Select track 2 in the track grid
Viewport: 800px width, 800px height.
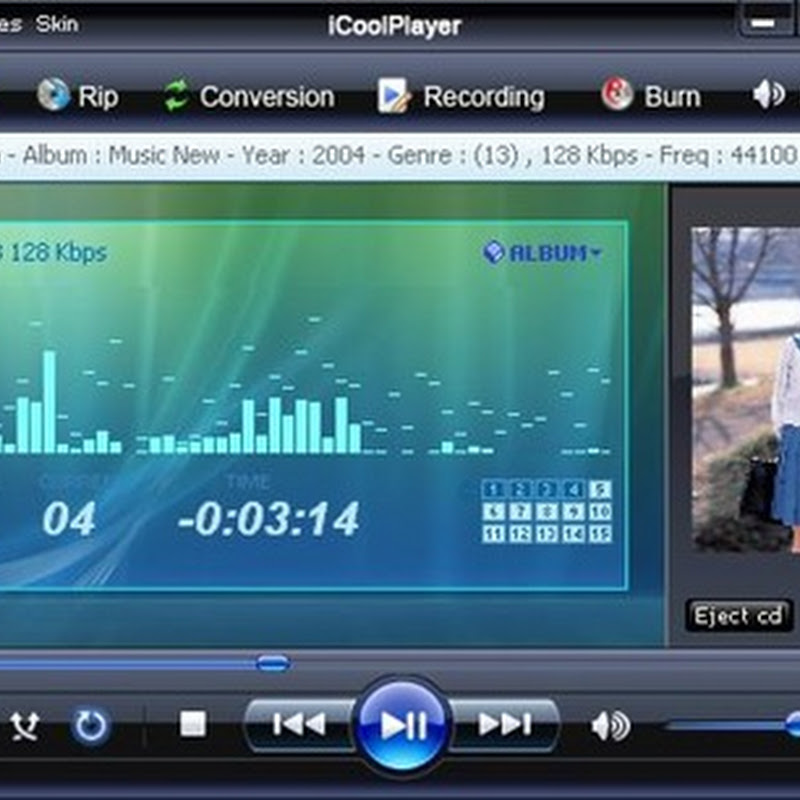(520, 490)
